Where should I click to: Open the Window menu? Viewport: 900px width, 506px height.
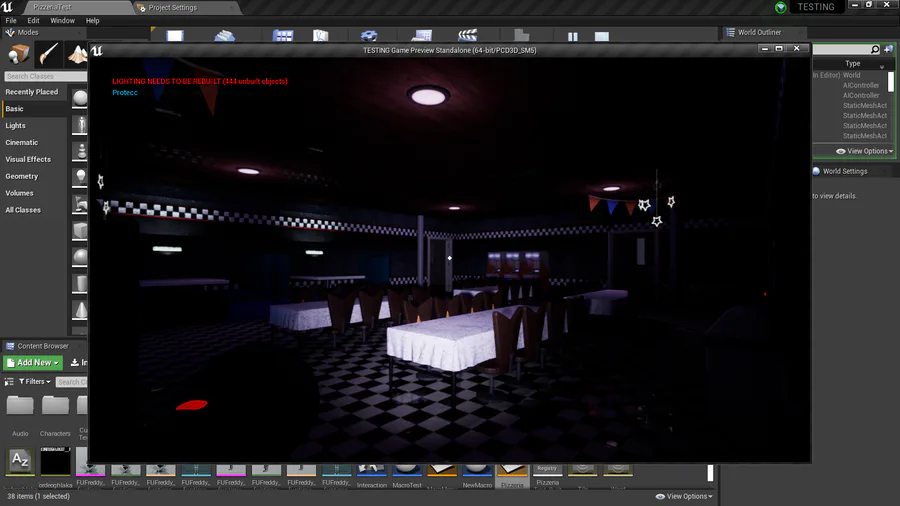tap(62, 21)
